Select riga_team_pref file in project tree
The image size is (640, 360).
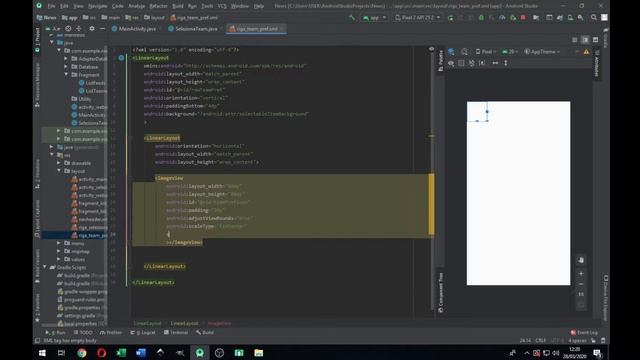(90, 235)
